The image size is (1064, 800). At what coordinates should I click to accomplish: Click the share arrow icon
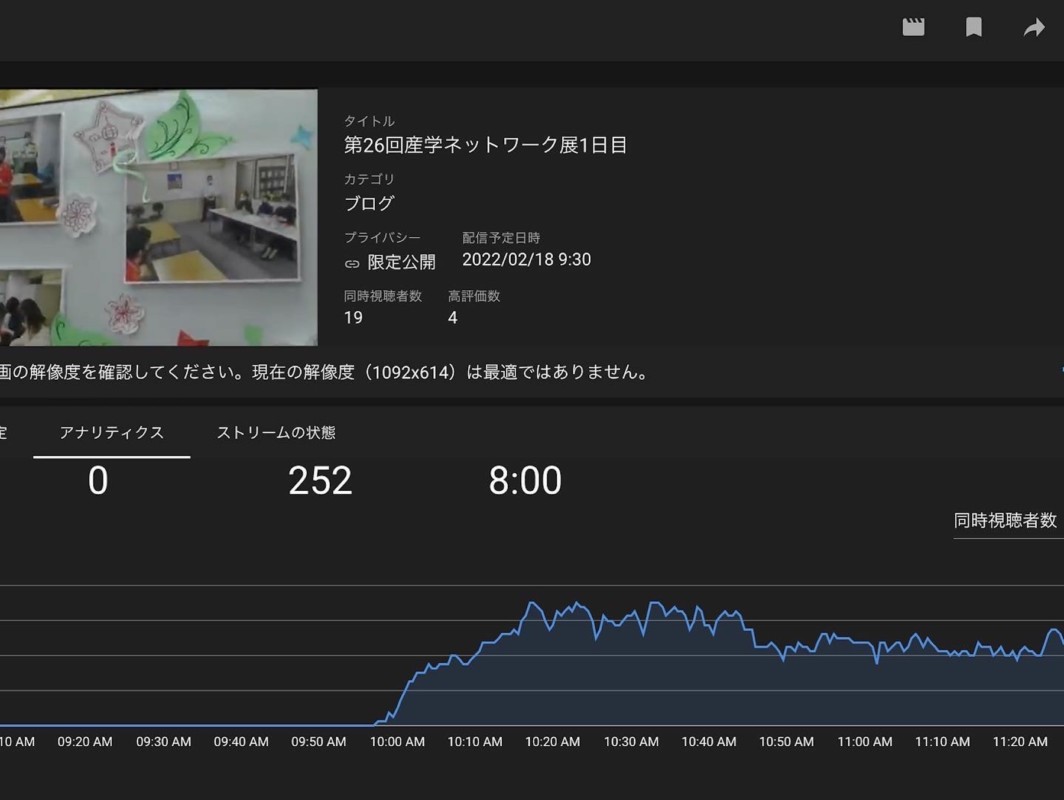pos(1034,28)
